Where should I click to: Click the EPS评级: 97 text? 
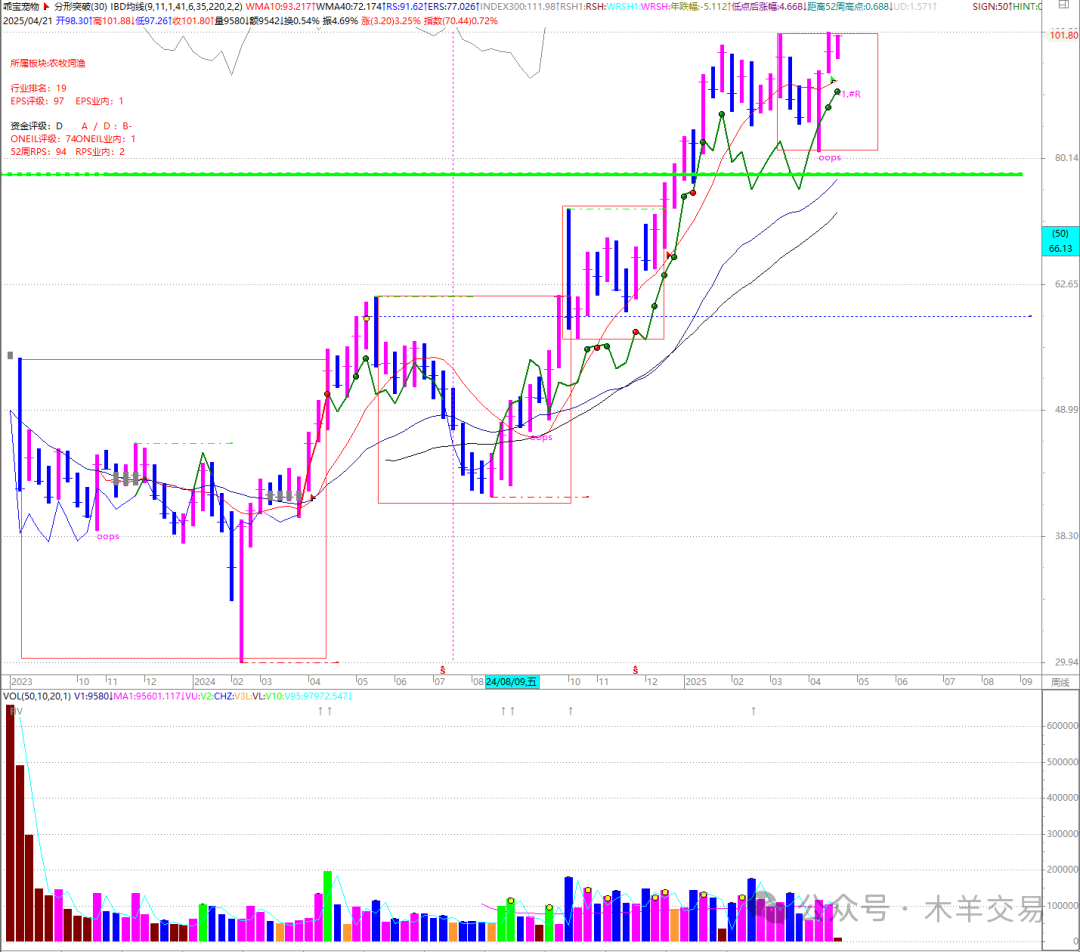tap(37, 101)
